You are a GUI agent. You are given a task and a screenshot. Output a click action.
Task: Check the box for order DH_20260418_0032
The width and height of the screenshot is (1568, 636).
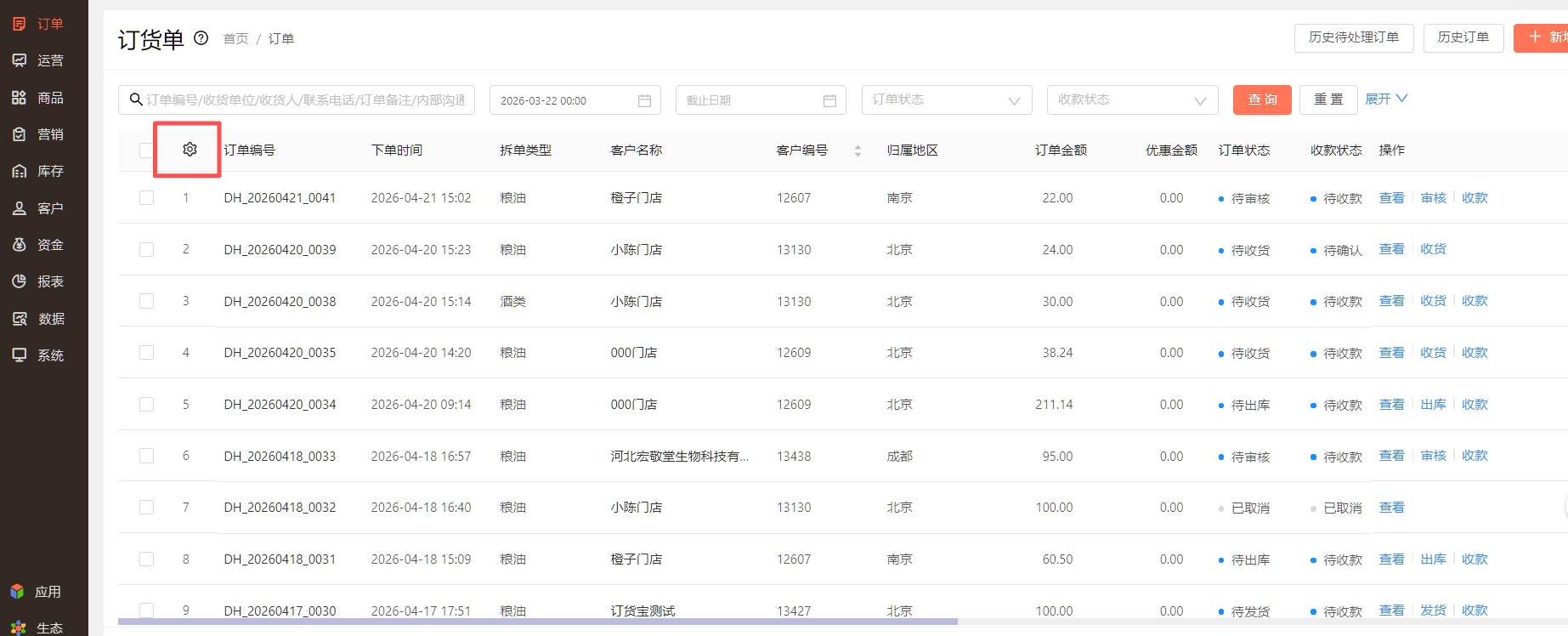(146, 507)
